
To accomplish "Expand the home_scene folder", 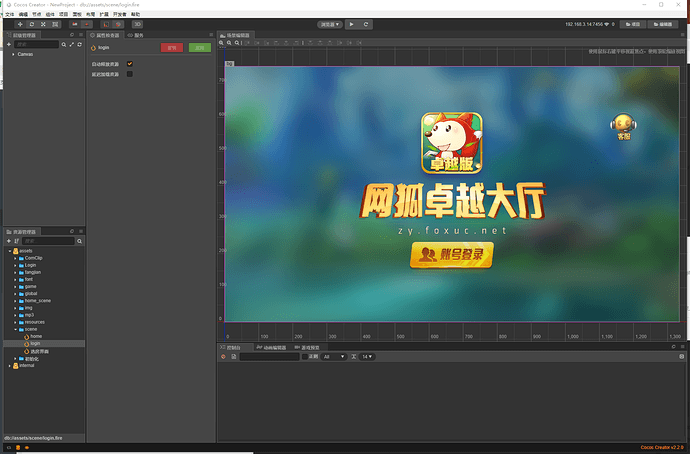I will click(x=15, y=301).
